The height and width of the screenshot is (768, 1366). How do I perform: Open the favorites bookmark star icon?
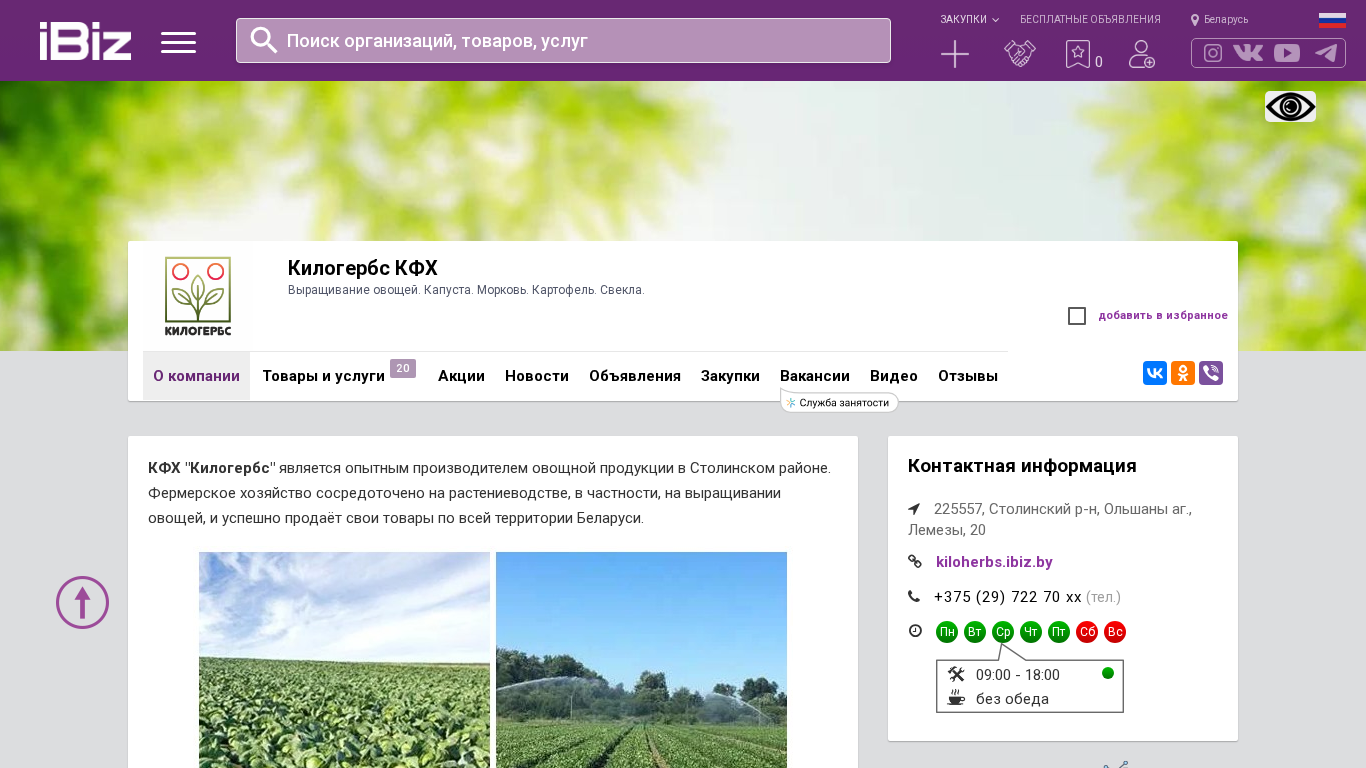tap(1078, 54)
